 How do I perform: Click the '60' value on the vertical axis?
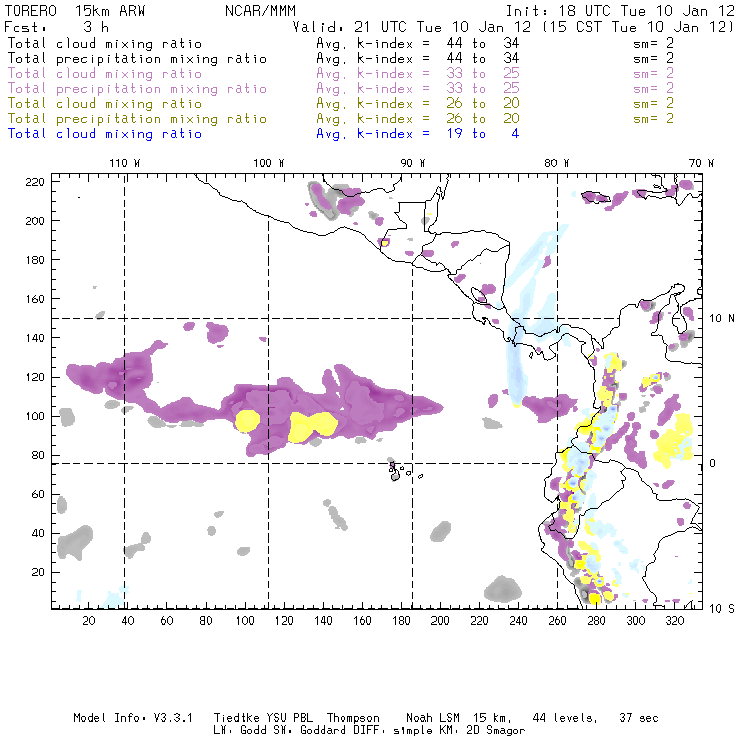(x=38, y=494)
